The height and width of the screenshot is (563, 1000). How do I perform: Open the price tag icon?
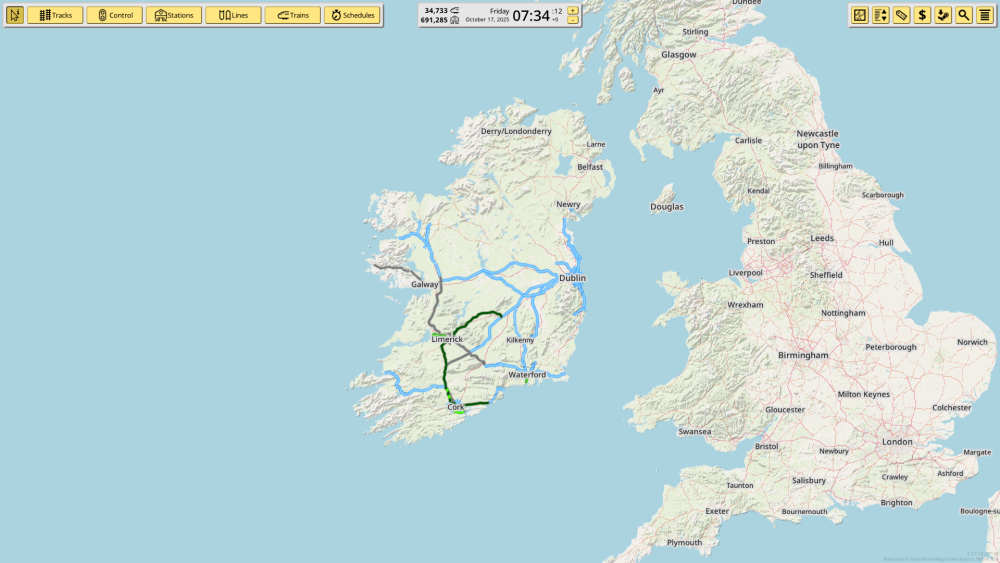(901, 15)
